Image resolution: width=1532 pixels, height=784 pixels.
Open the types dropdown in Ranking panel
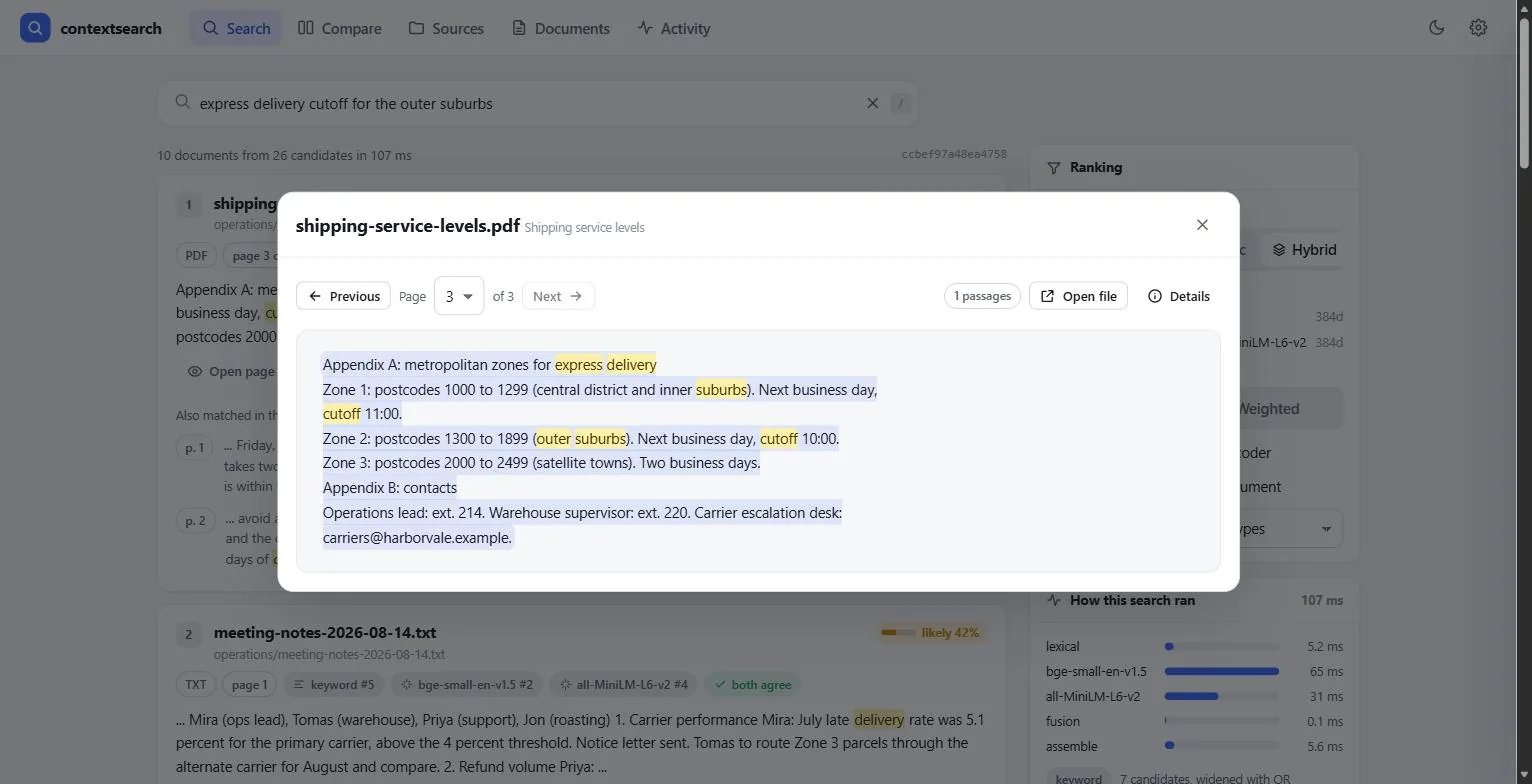[1288, 529]
